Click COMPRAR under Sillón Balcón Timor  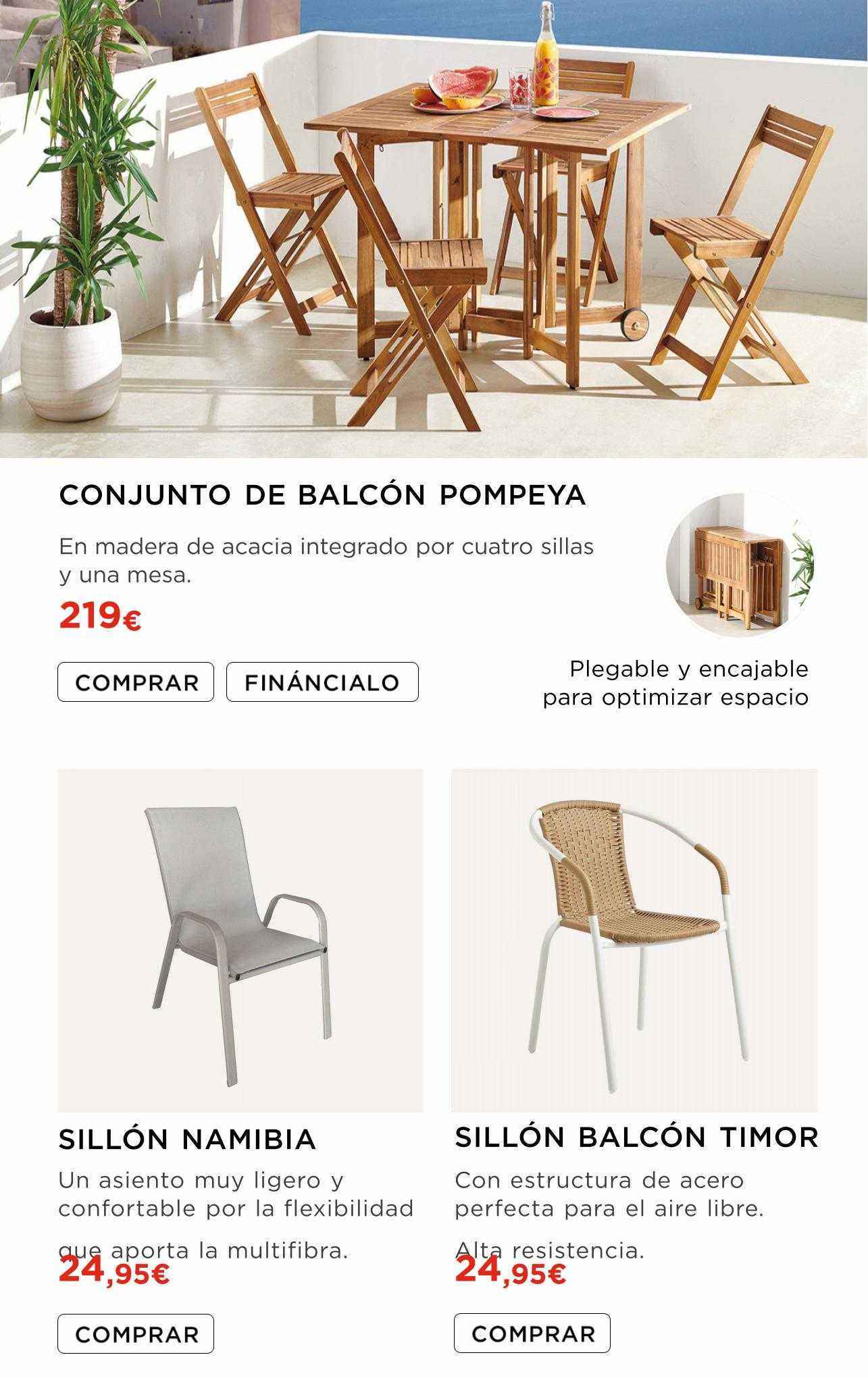point(532,1333)
